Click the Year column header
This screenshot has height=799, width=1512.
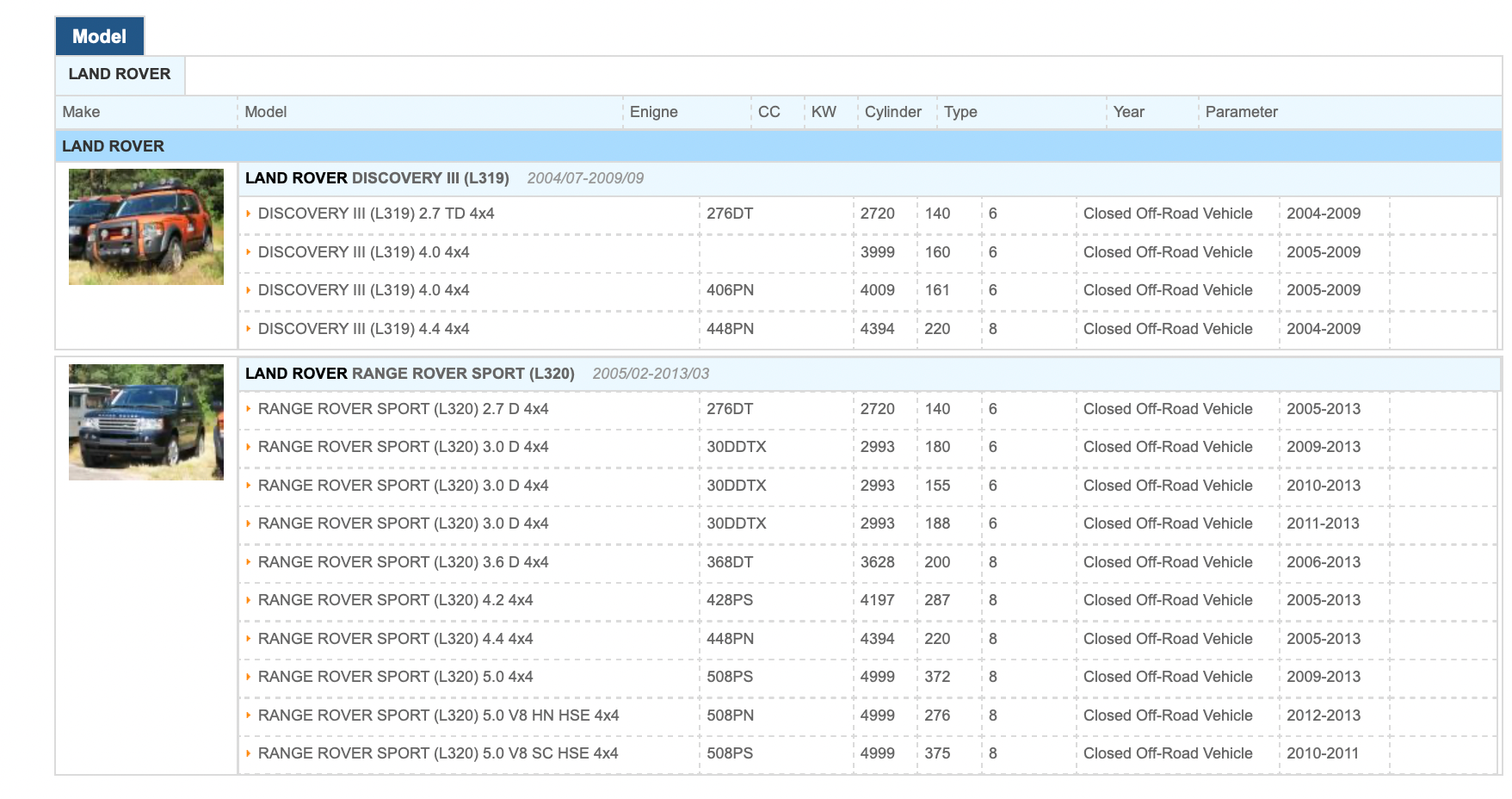click(x=1128, y=112)
